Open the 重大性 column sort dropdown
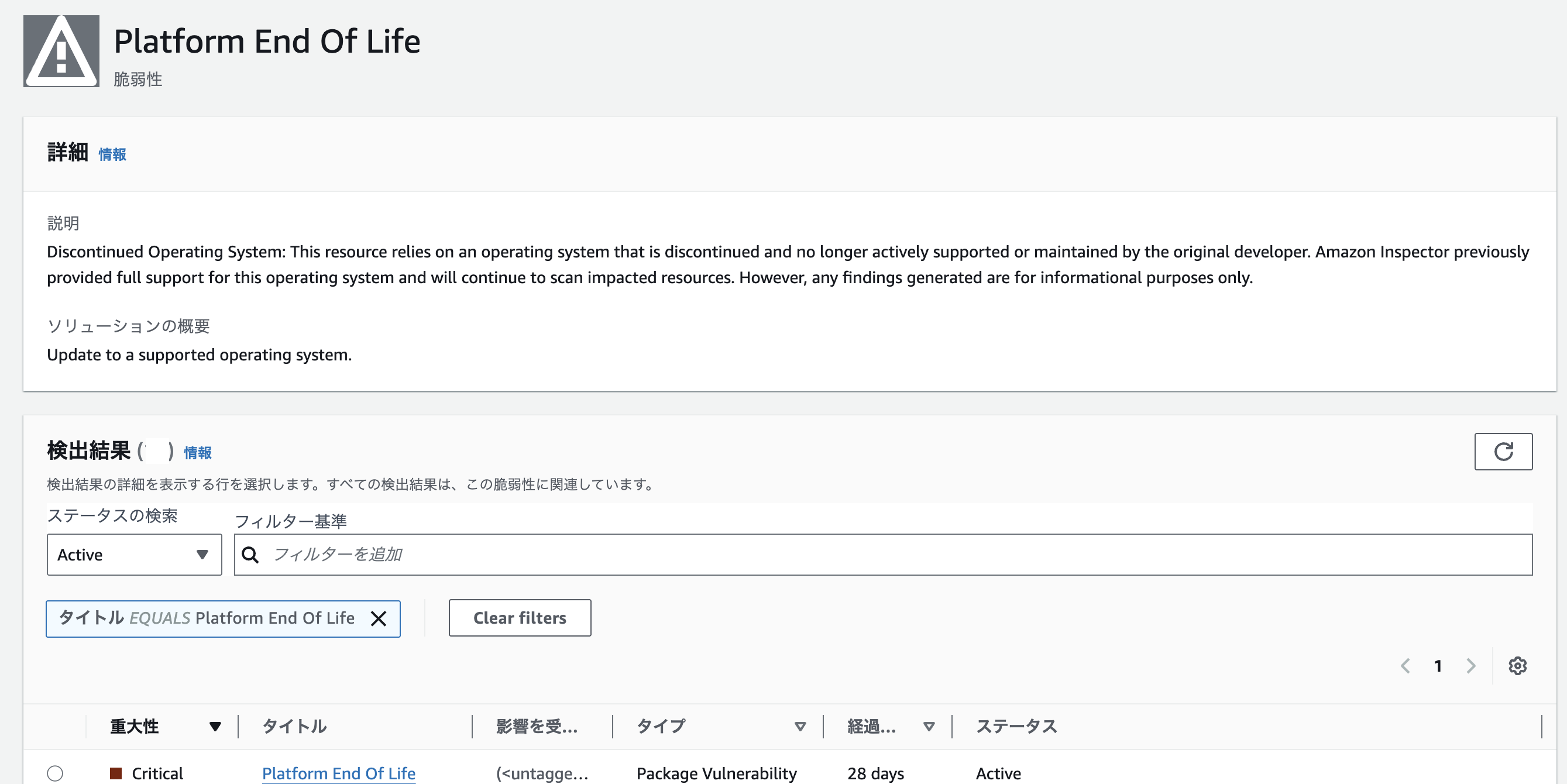 coord(215,725)
